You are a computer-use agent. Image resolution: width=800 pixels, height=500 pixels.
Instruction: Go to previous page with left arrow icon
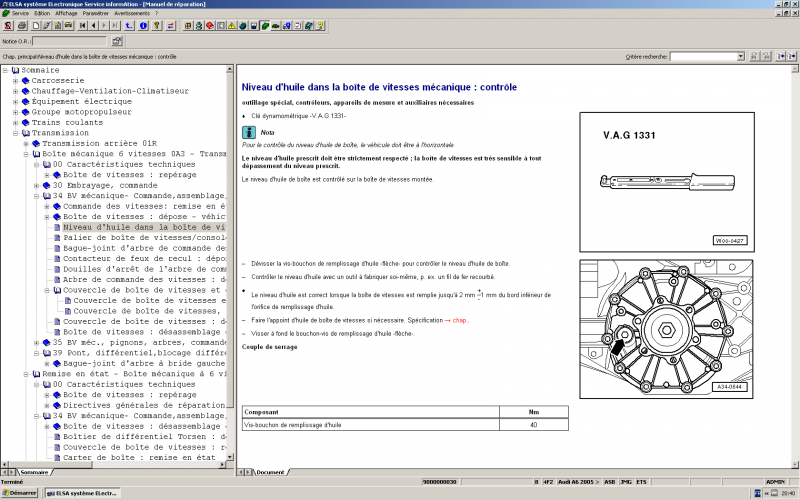tap(93, 25)
